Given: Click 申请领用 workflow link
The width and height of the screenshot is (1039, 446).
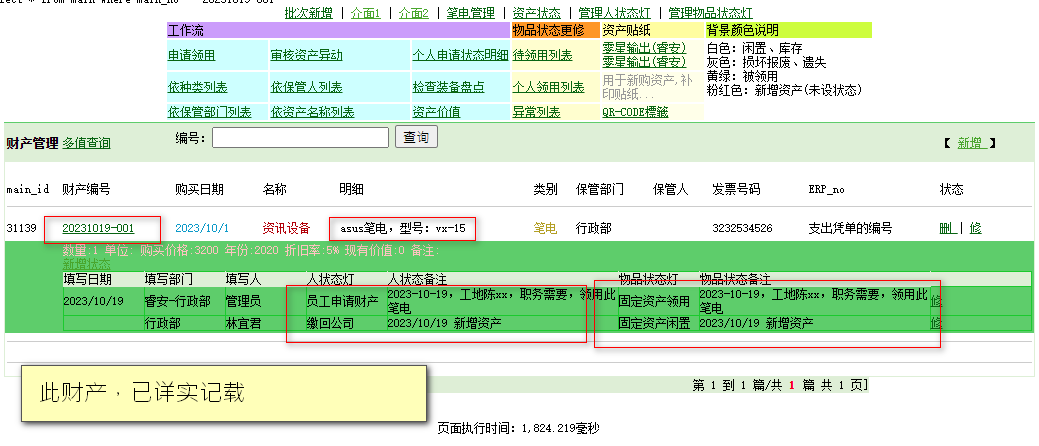Looking at the screenshot, I should (191, 56).
